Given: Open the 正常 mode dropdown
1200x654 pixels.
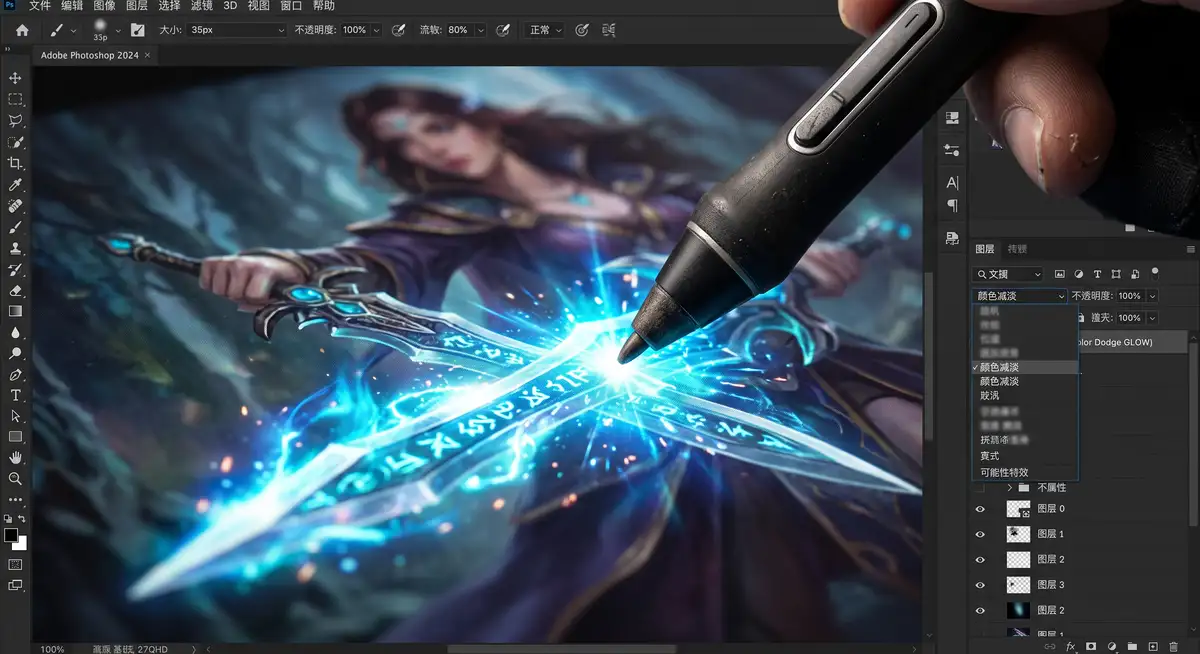Looking at the screenshot, I should point(545,30).
